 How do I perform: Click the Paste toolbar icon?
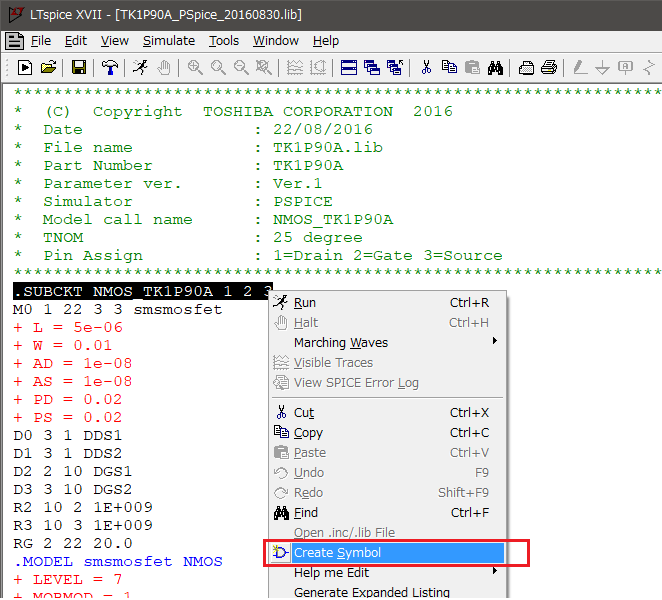click(472, 68)
